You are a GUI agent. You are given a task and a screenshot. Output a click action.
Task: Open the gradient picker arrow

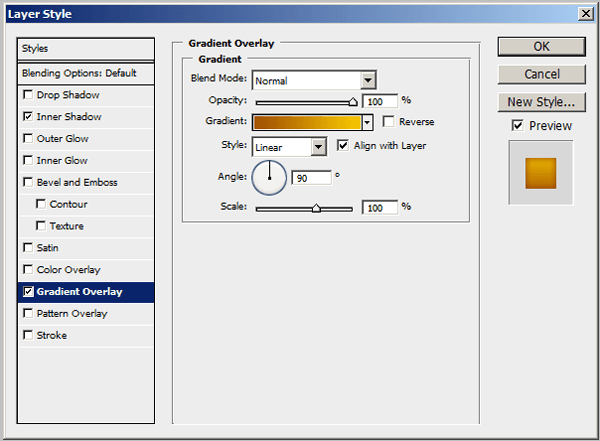367,122
